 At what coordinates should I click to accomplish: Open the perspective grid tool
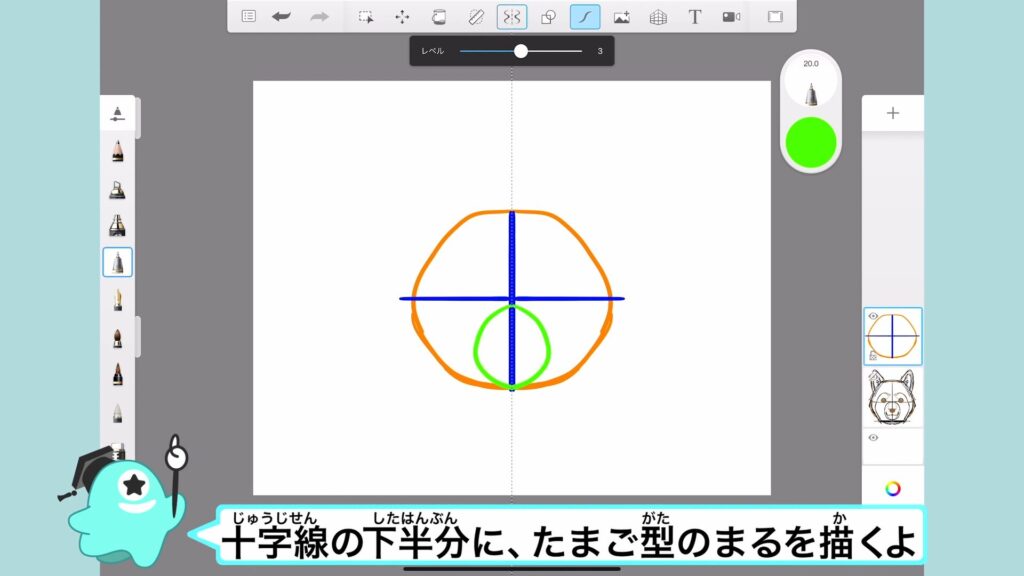658,17
